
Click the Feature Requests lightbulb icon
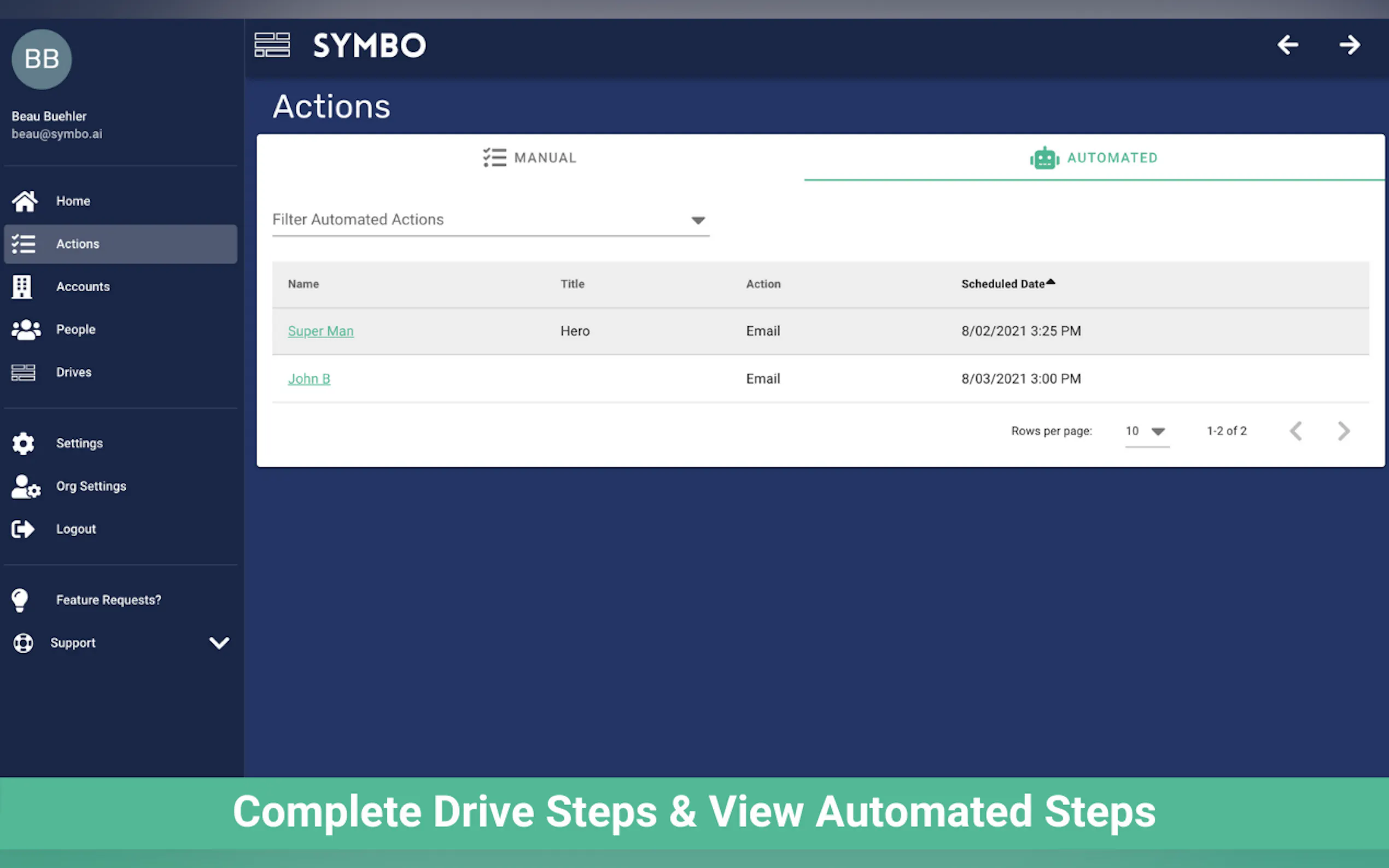pos(20,600)
